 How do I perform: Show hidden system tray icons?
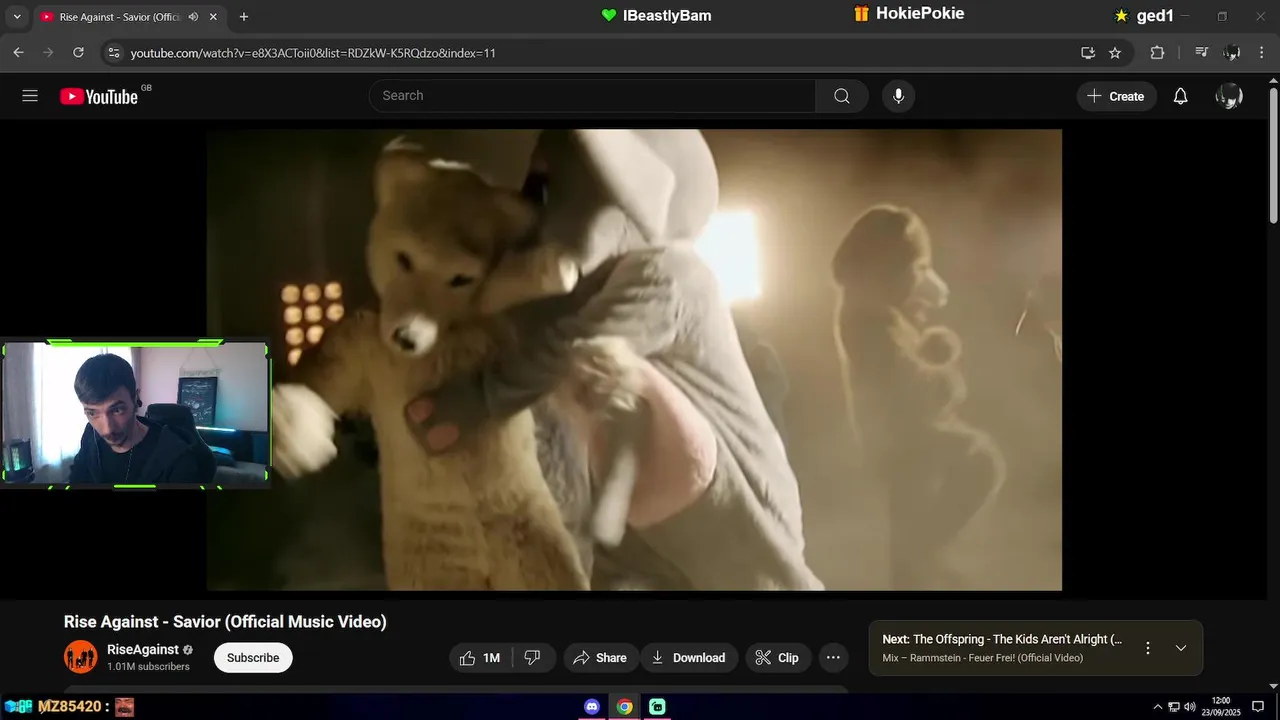1158,707
